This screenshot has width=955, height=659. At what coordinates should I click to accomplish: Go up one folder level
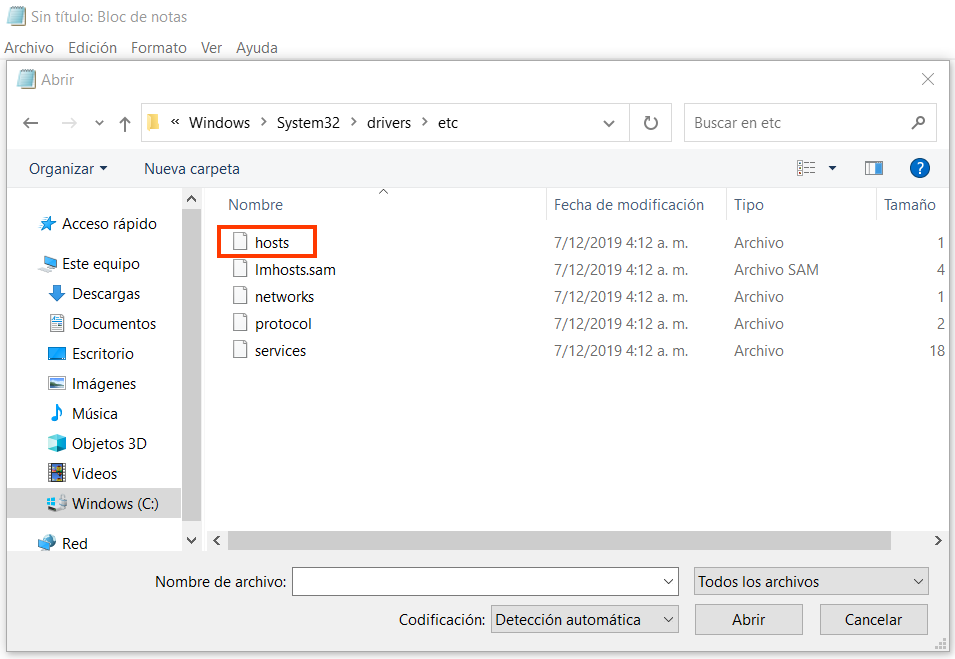pos(124,122)
